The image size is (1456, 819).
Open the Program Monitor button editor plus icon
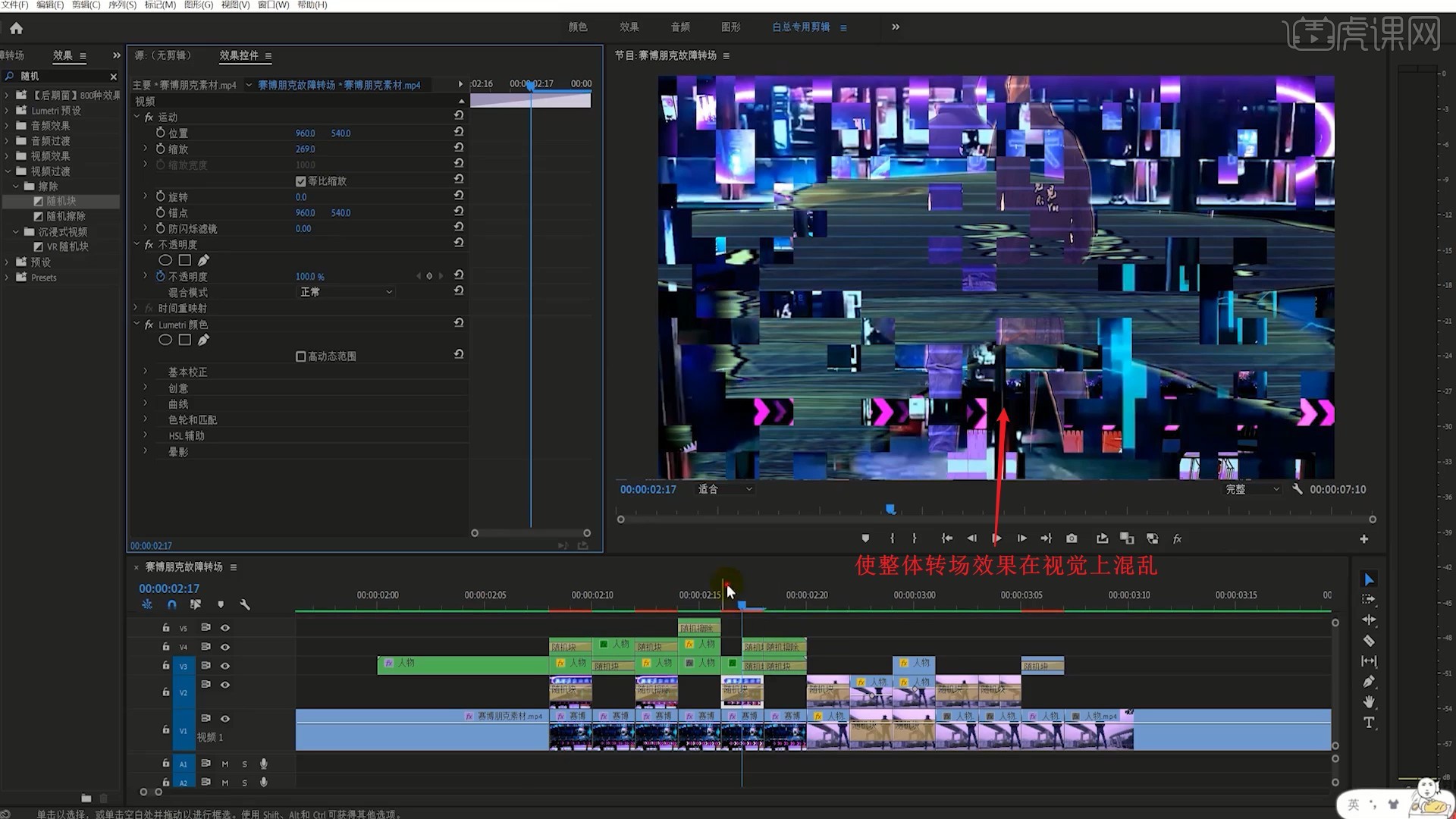(x=1363, y=539)
